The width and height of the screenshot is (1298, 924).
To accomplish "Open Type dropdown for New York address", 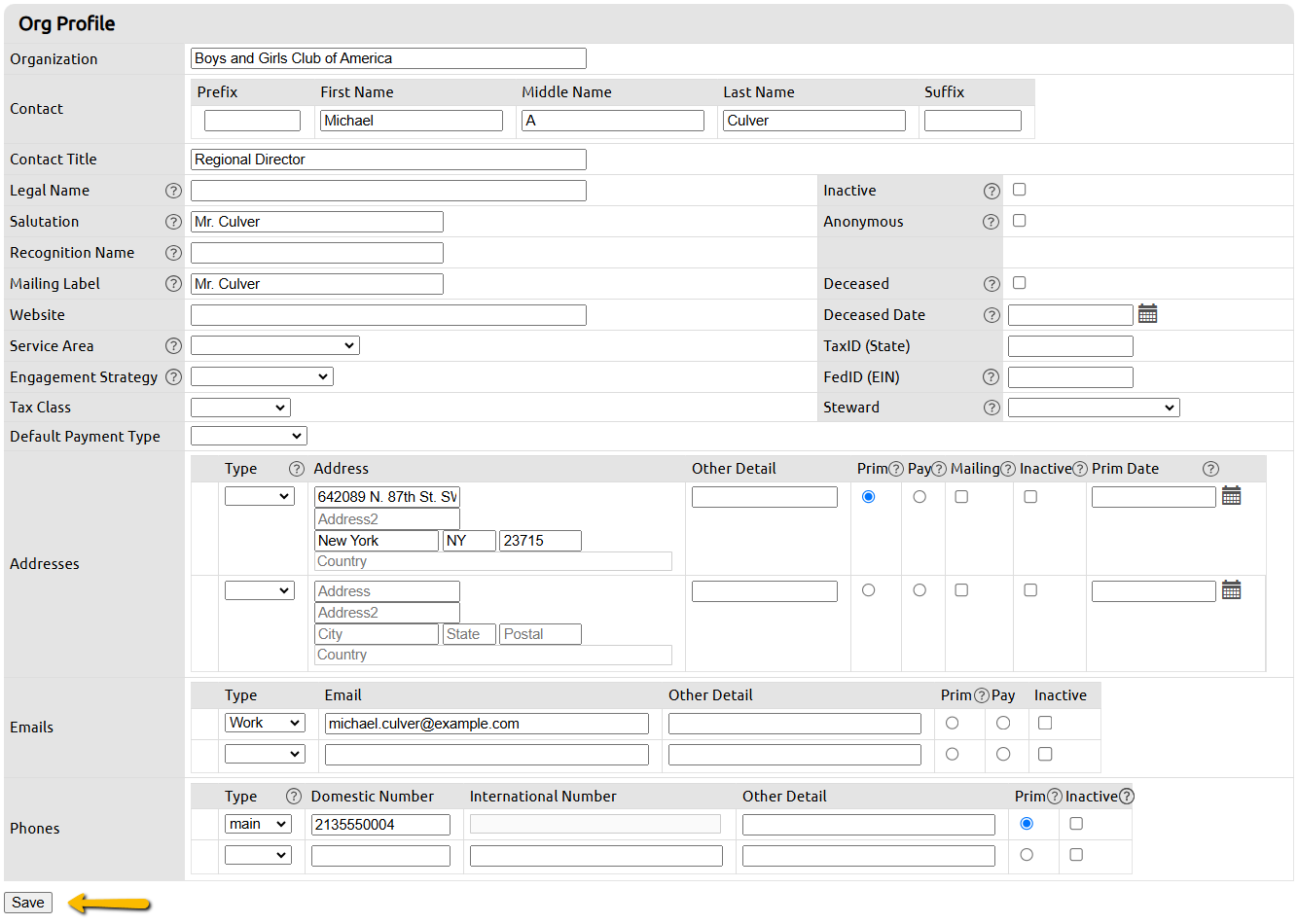I will (x=260, y=496).
